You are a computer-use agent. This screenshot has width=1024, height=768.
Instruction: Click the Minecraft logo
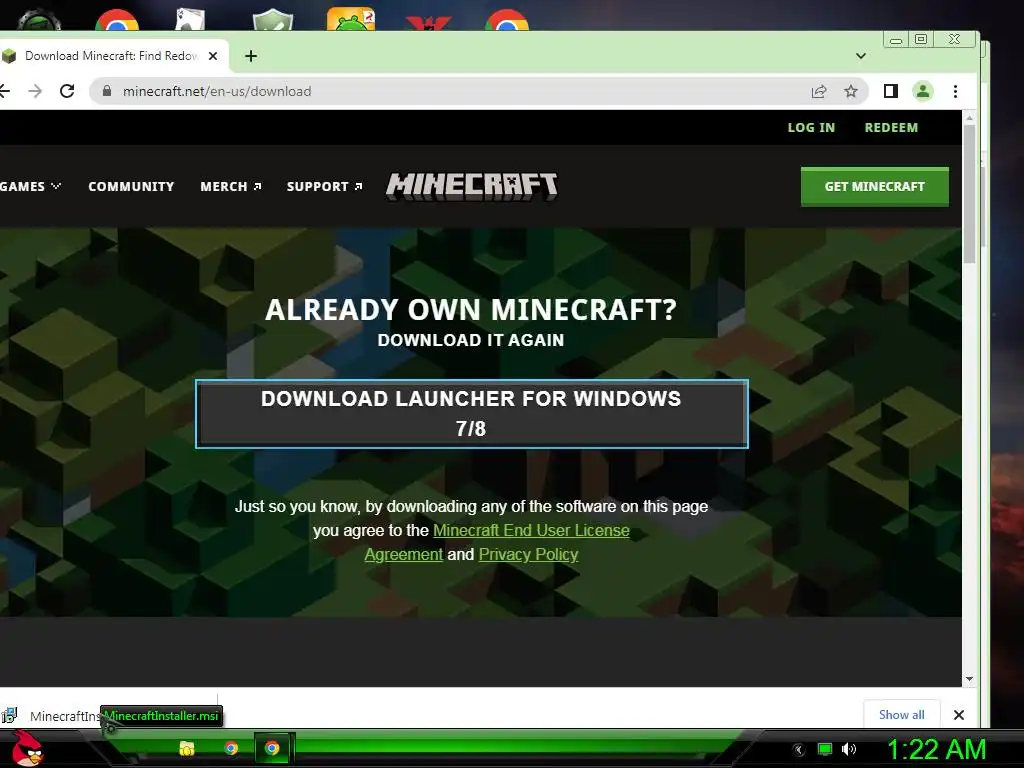[x=472, y=186]
